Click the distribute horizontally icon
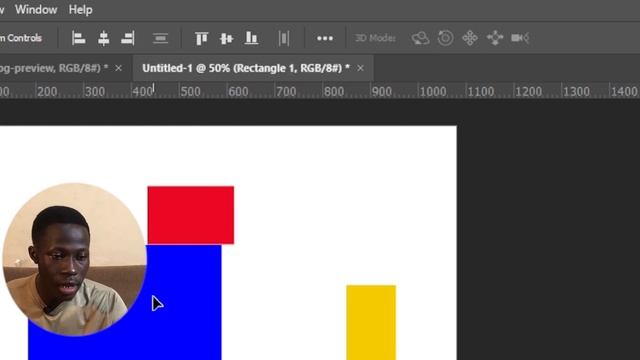 click(284, 38)
